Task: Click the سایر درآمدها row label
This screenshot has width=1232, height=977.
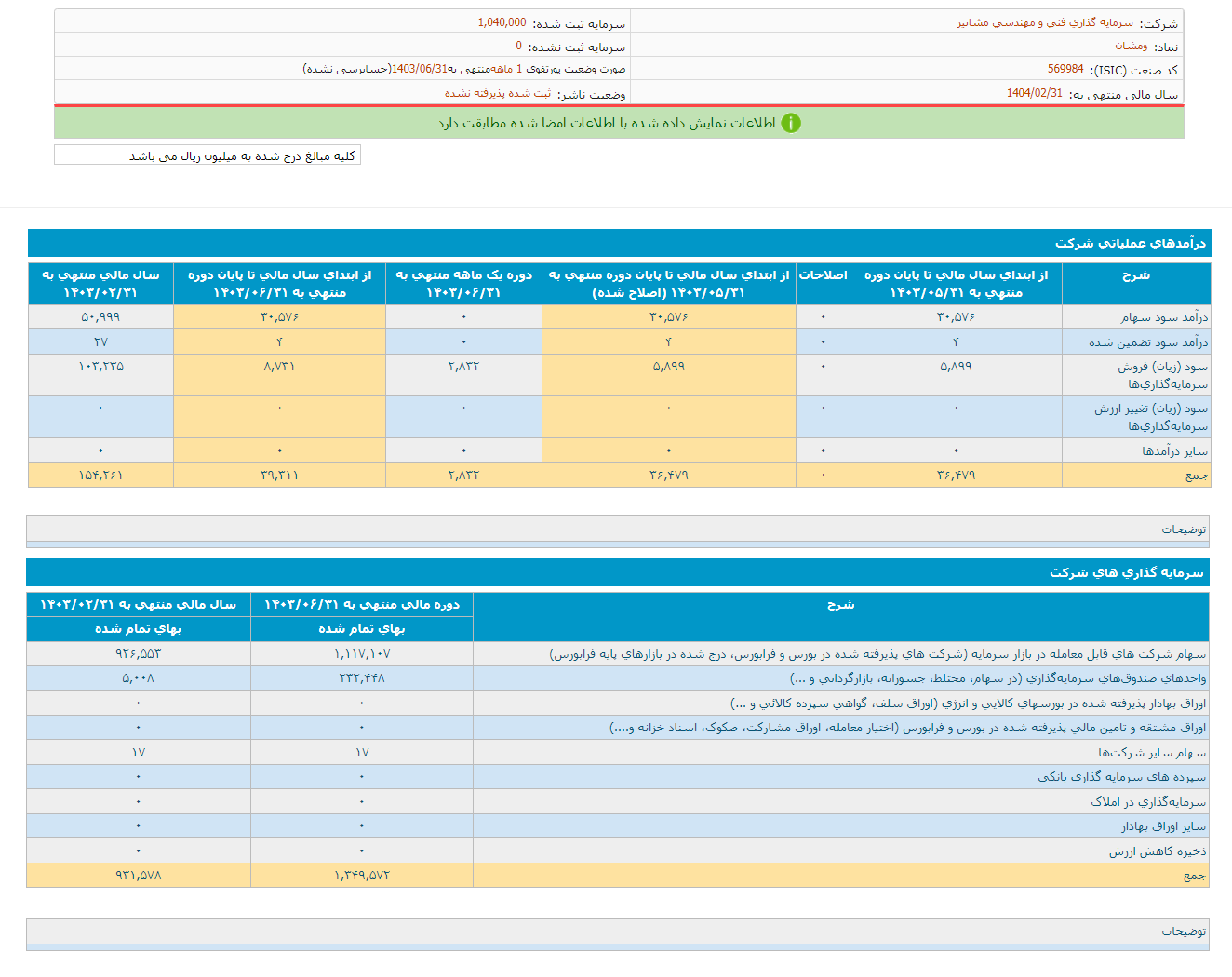Action: click(1174, 451)
